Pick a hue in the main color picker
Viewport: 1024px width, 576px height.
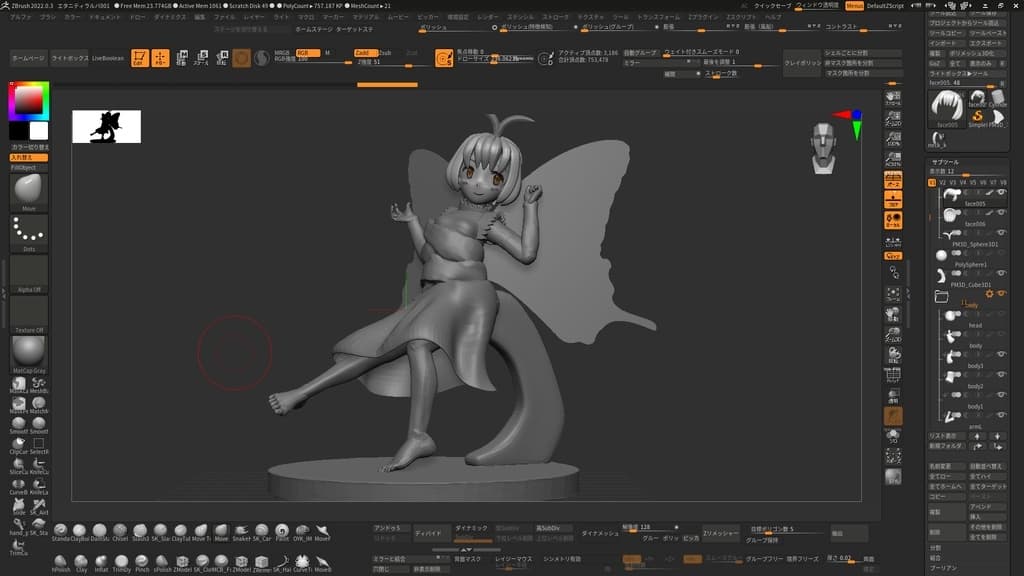tap(29, 101)
